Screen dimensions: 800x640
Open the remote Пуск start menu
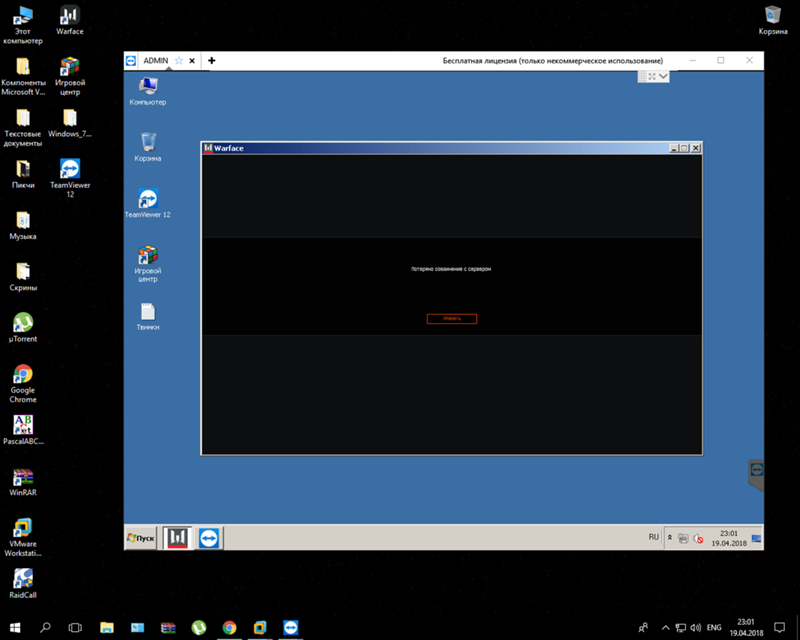point(141,538)
